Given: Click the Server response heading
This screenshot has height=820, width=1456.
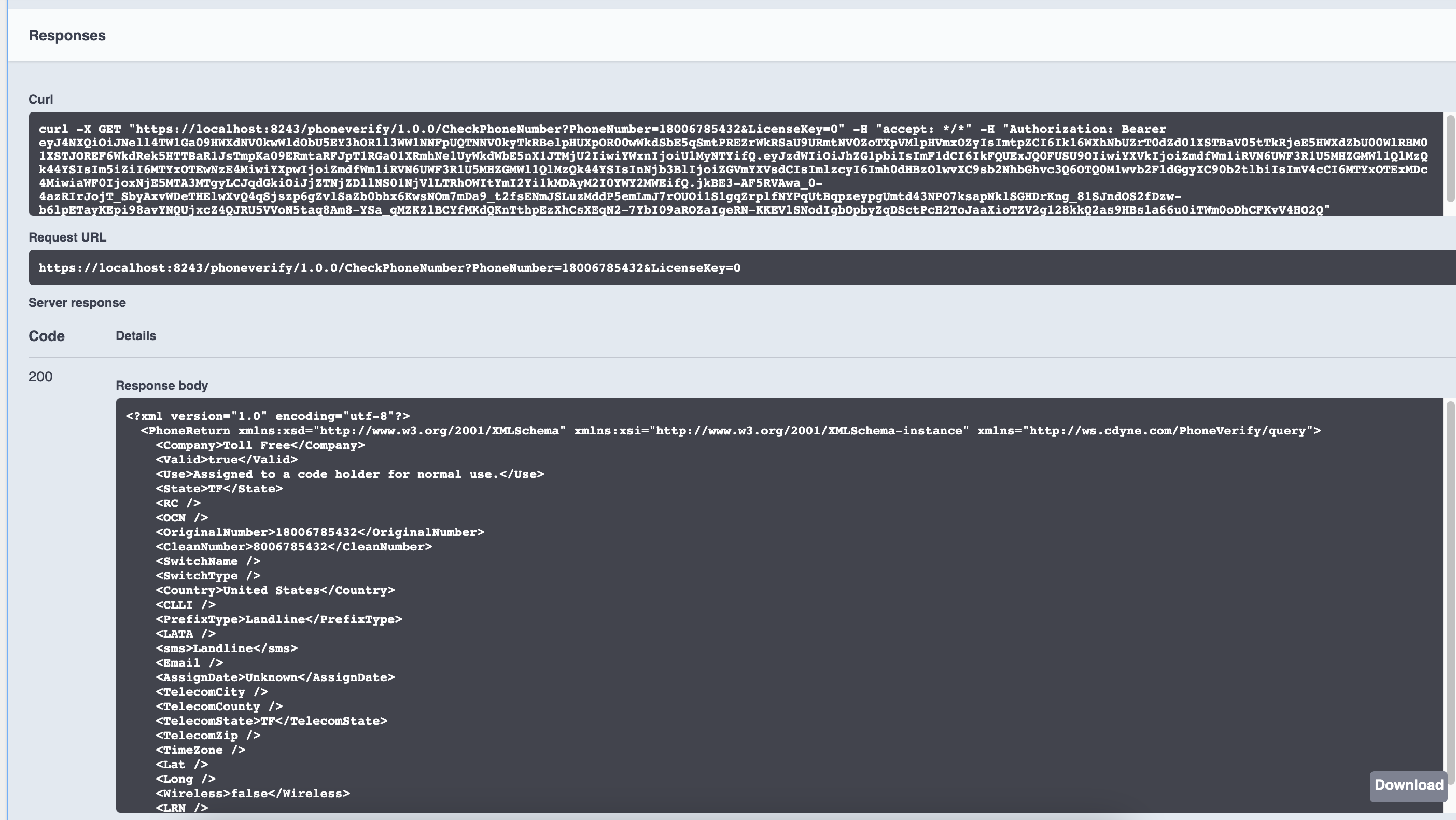Looking at the screenshot, I should tap(77, 303).
